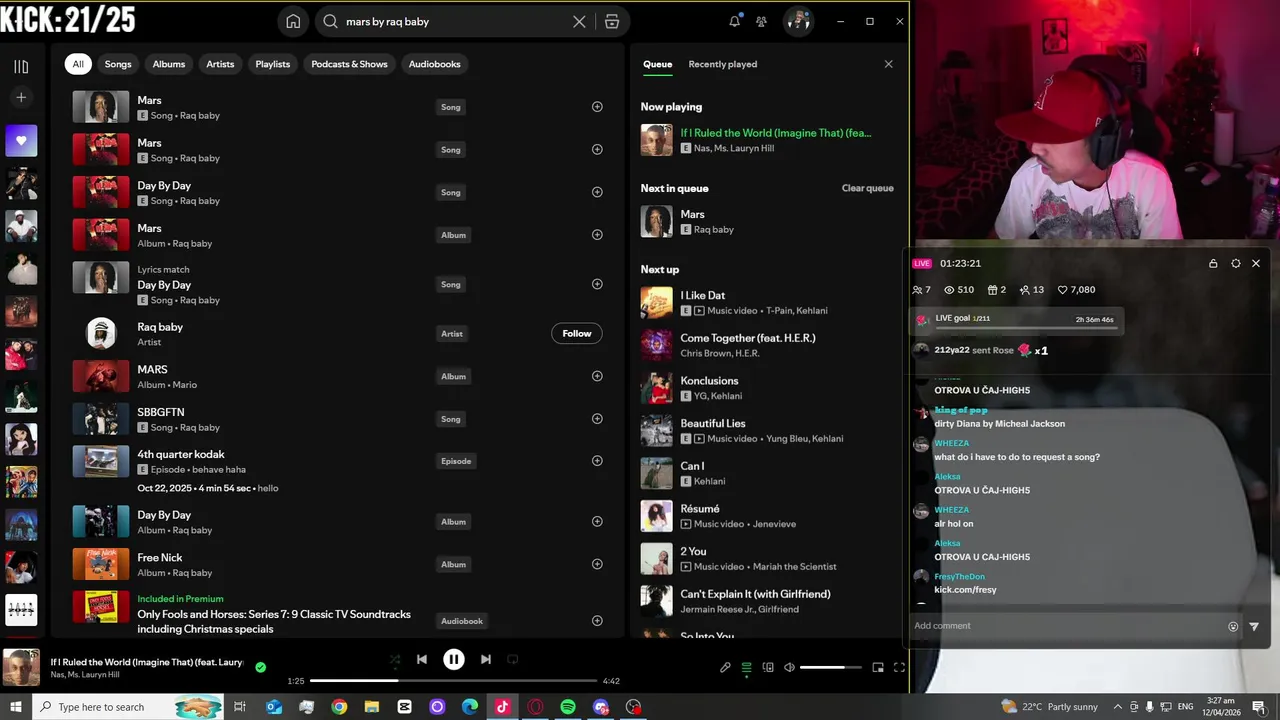Add MARS album by Mario plus icon
The width and height of the screenshot is (1280, 720).
(597, 376)
